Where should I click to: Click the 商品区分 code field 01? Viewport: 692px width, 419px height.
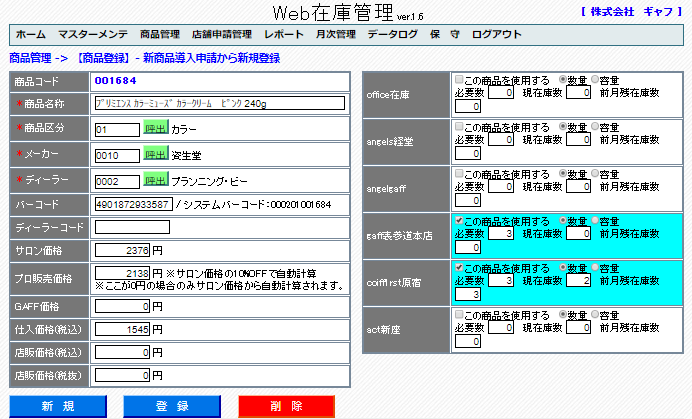pyautogui.click(x=117, y=130)
